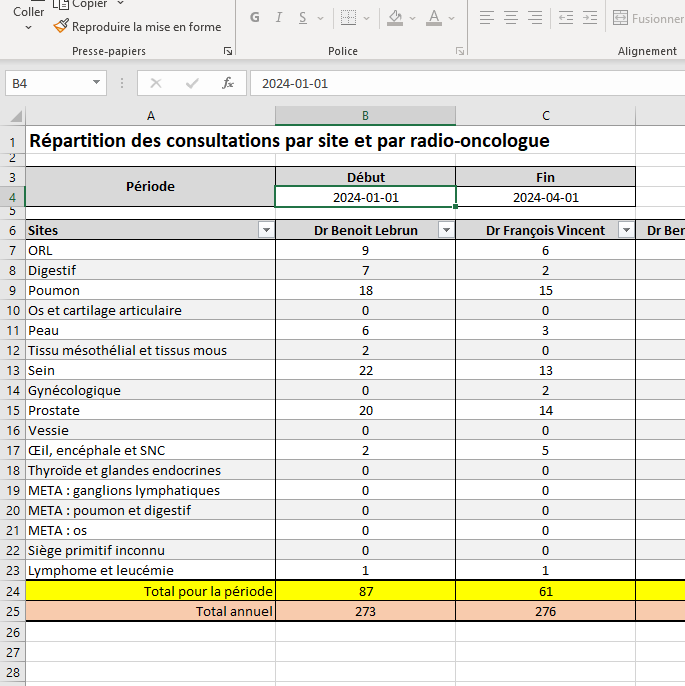Toggle underline formatting (S)
This screenshot has height=686, width=685.
[x=303, y=18]
